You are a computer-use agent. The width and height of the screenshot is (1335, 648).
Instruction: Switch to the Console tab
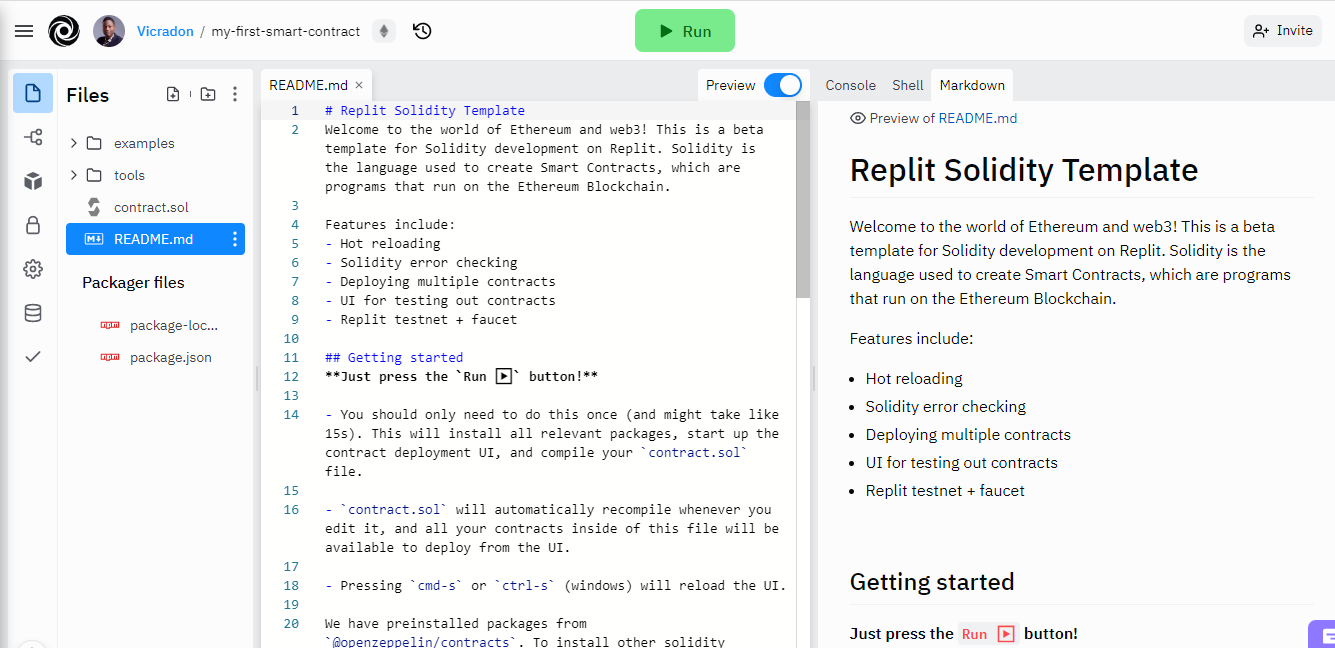850,85
